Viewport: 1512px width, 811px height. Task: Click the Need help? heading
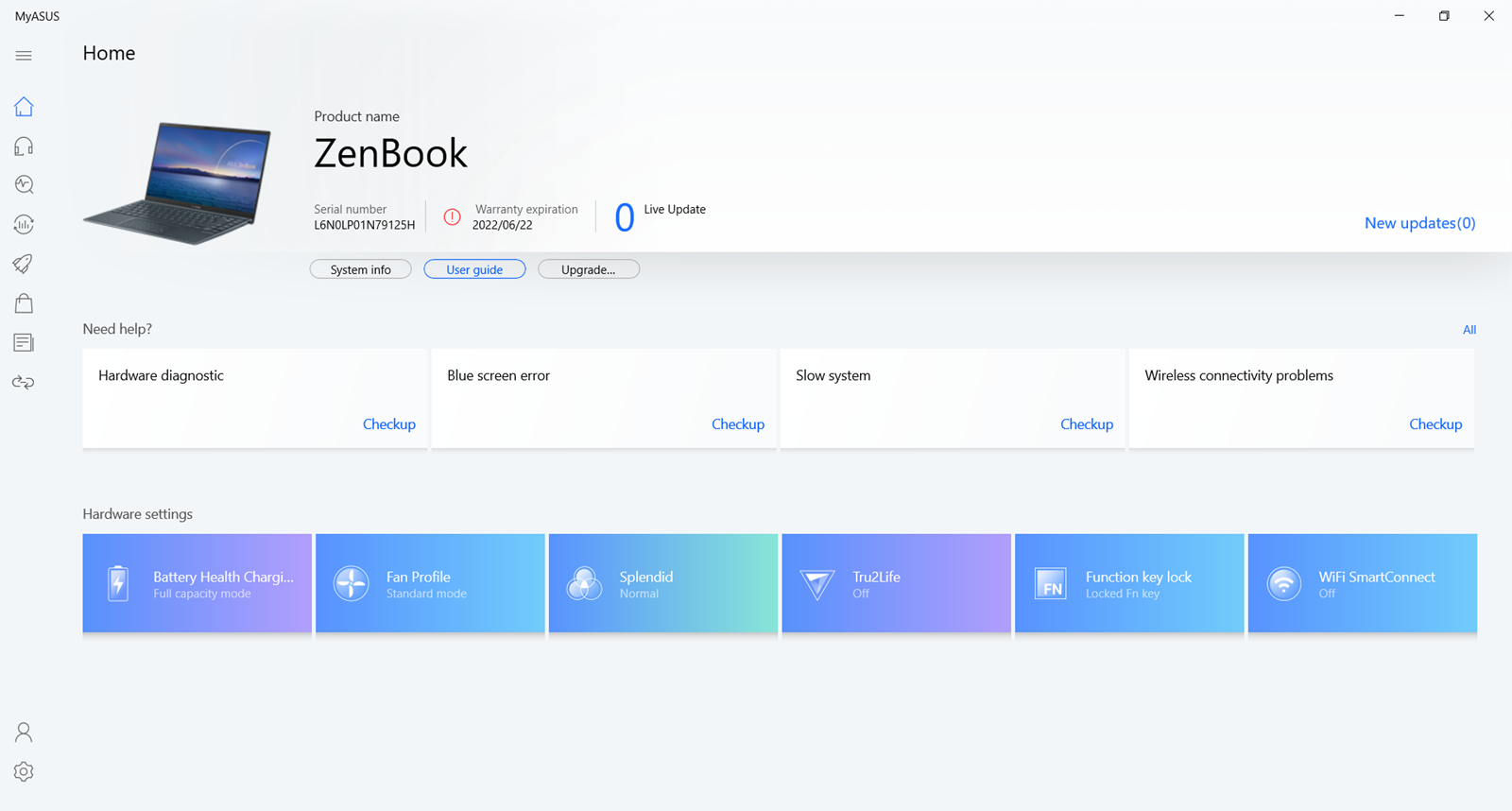coord(117,329)
